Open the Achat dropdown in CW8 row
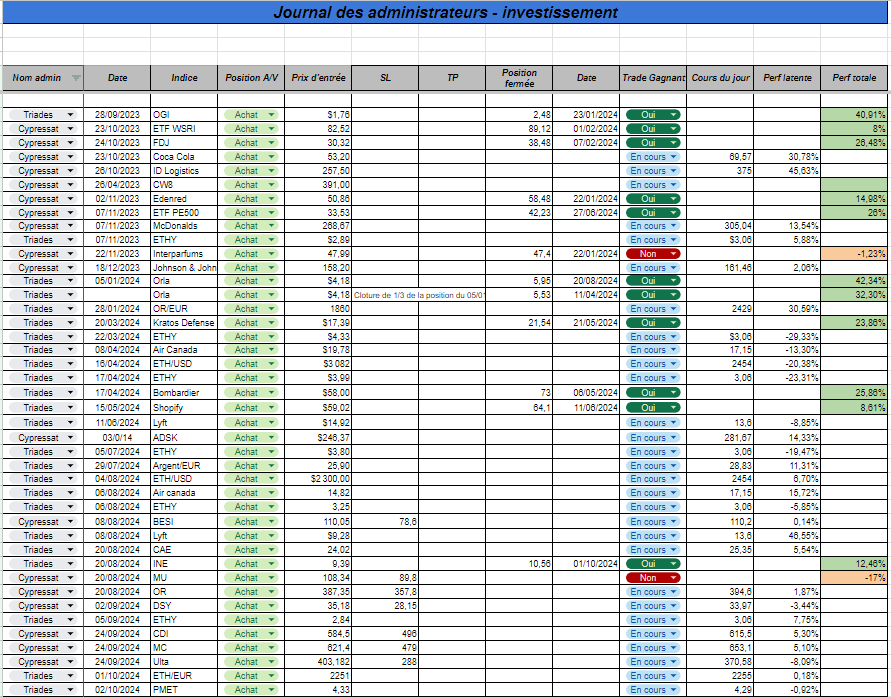 [251, 185]
